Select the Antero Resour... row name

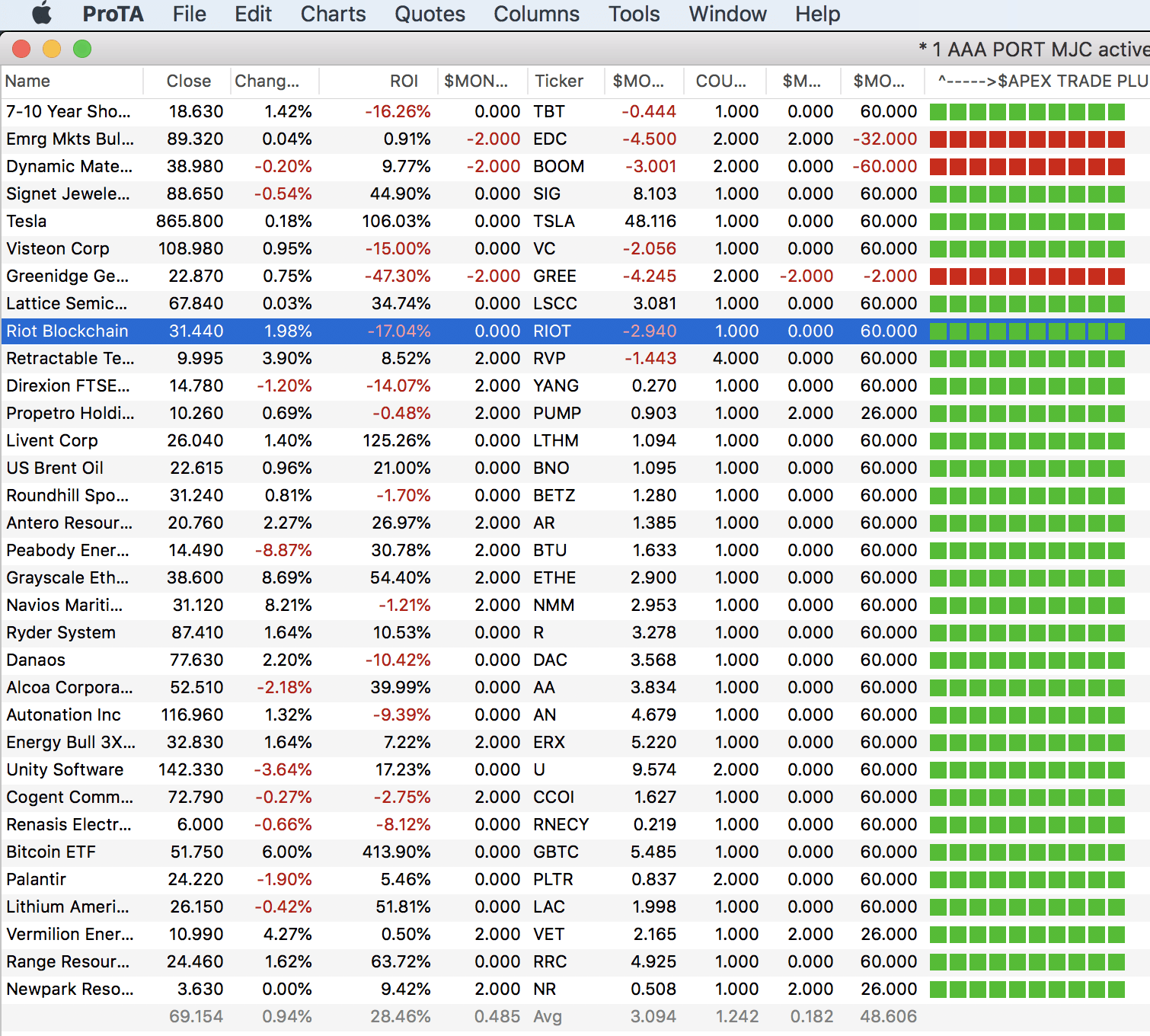pos(69,523)
